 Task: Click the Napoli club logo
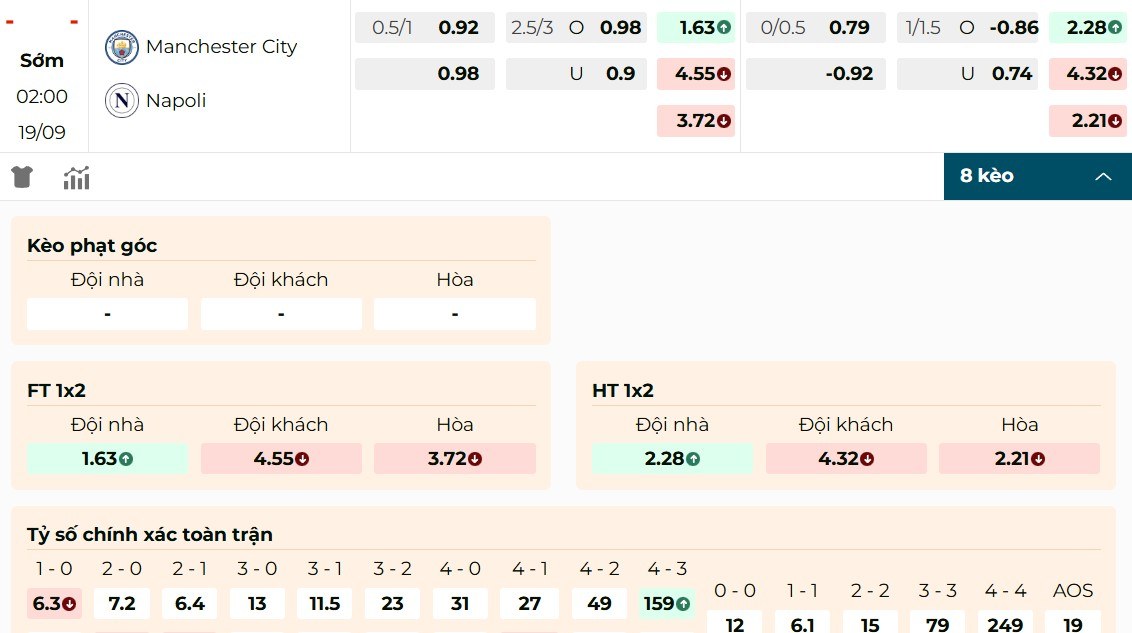pyautogui.click(x=121, y=100)
